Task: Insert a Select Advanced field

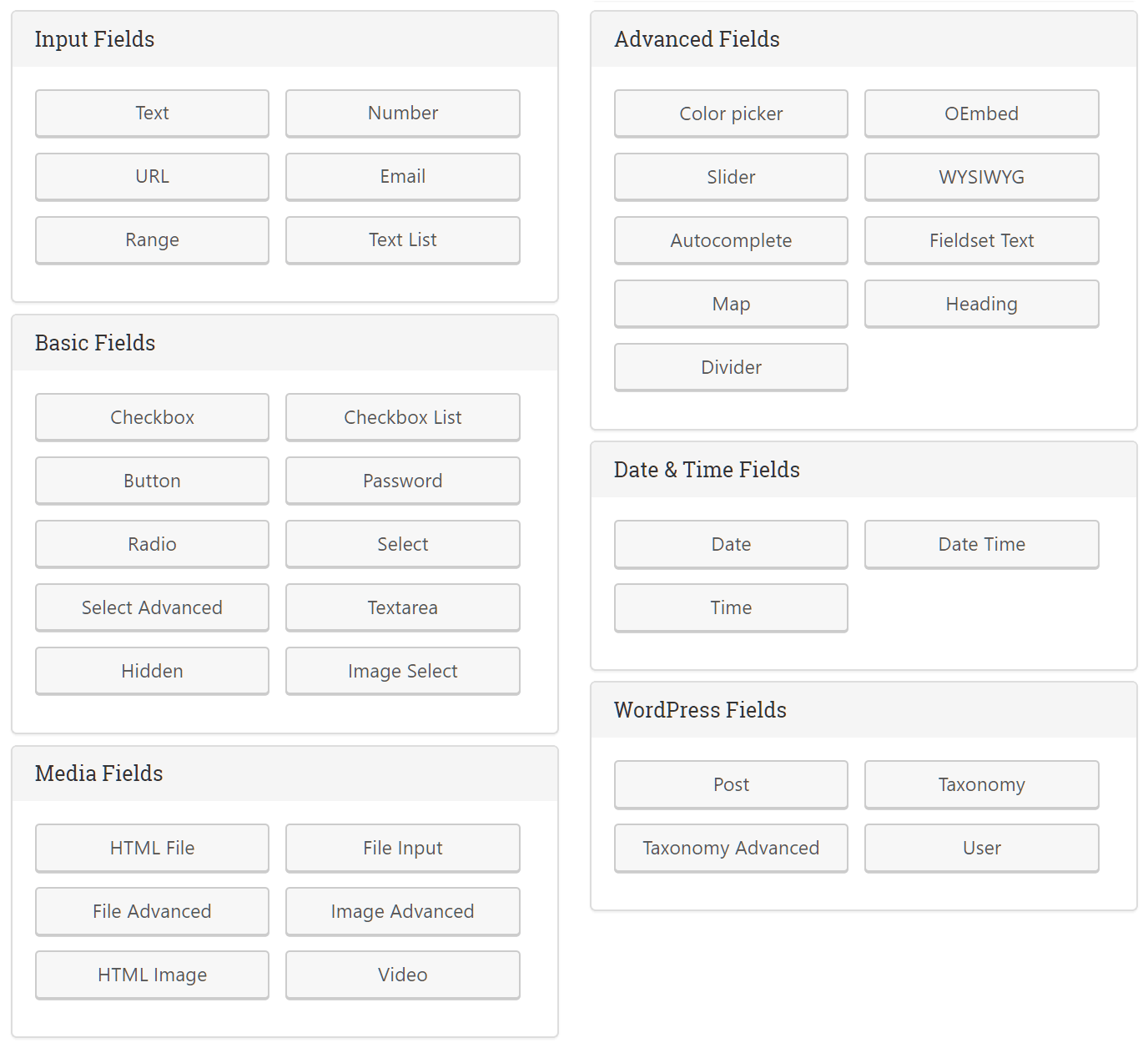Action: tap(152, 607)
